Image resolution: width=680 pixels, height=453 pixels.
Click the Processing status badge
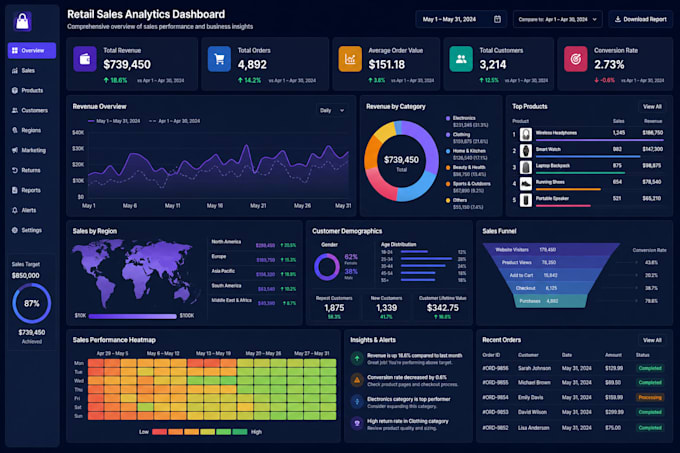(650, 397)
